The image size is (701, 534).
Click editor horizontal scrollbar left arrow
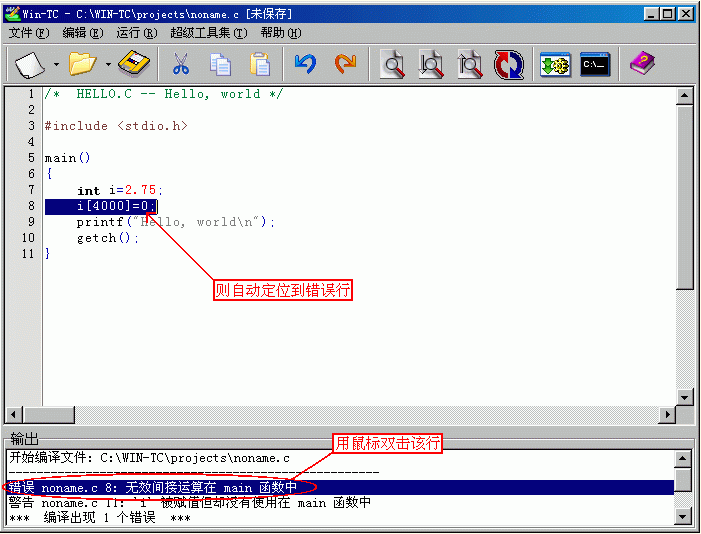13,415
